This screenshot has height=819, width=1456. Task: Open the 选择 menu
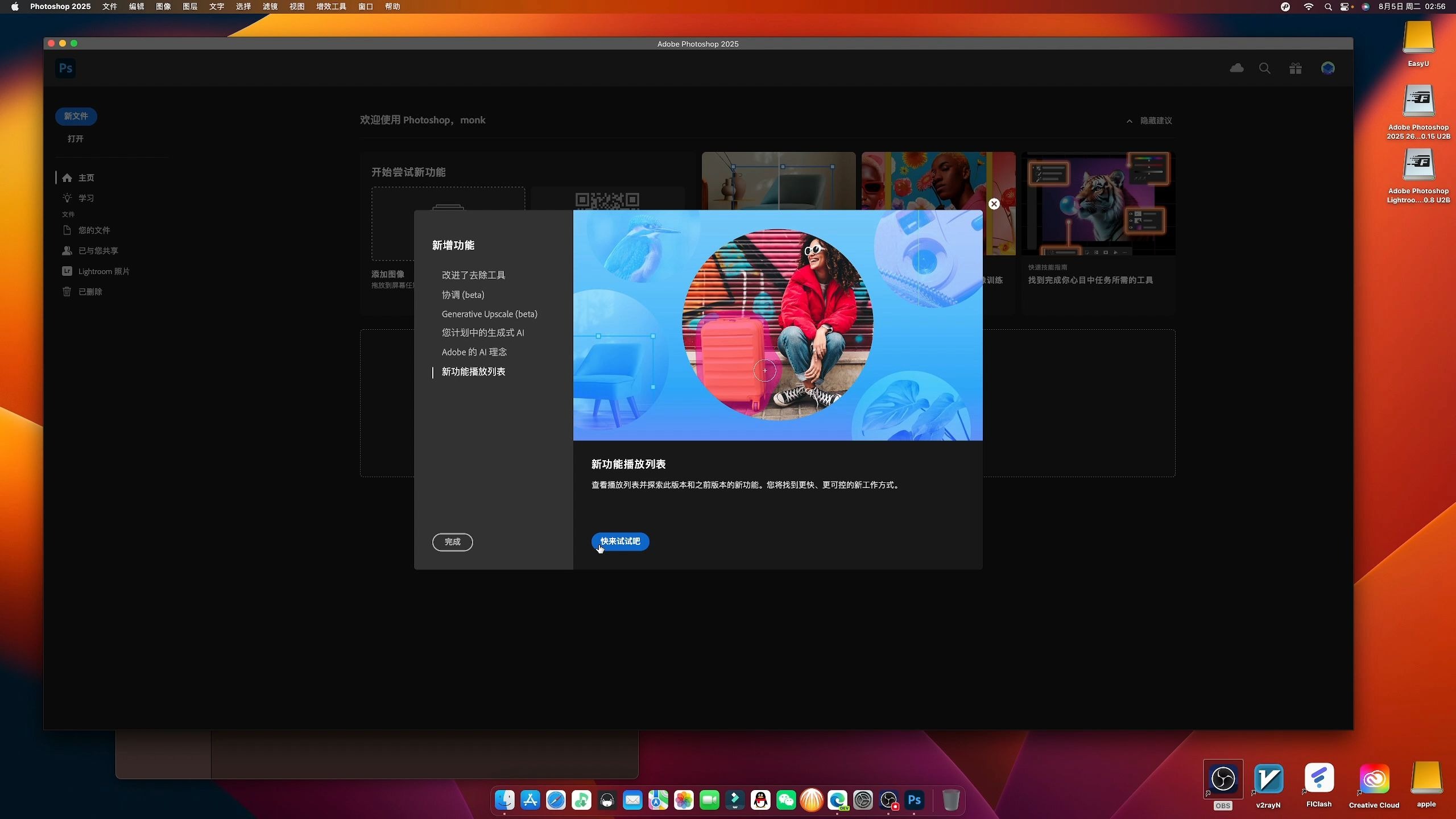tap(243, 7)
